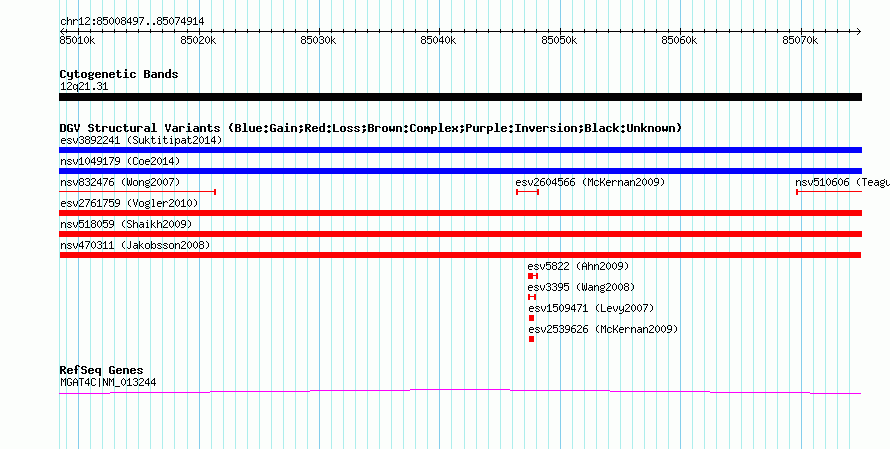
Task: Click the 85020k ruler tick label
Action: 198,40
